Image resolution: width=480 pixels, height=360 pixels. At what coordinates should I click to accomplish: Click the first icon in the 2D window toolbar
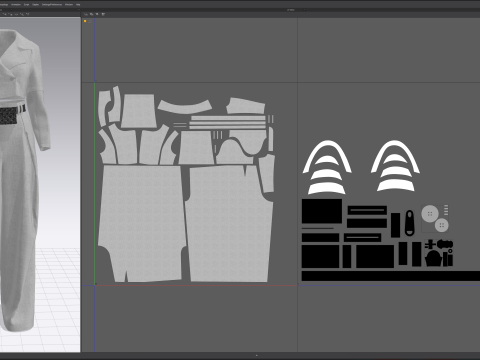(86, 14)
